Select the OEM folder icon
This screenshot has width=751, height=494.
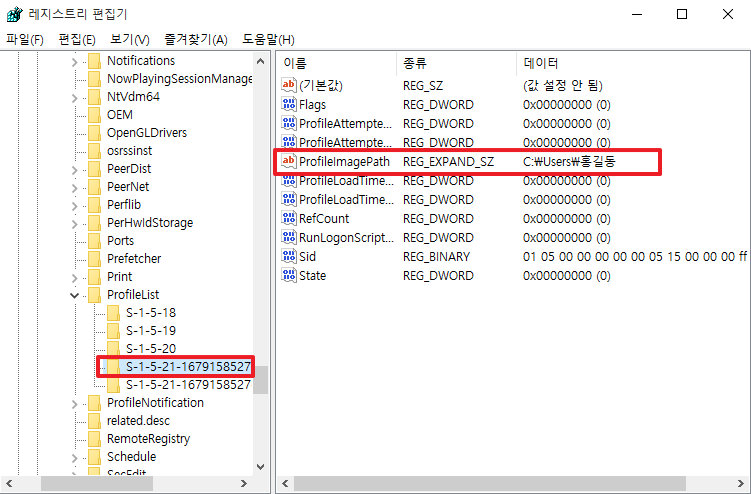[x=95, y=115]
